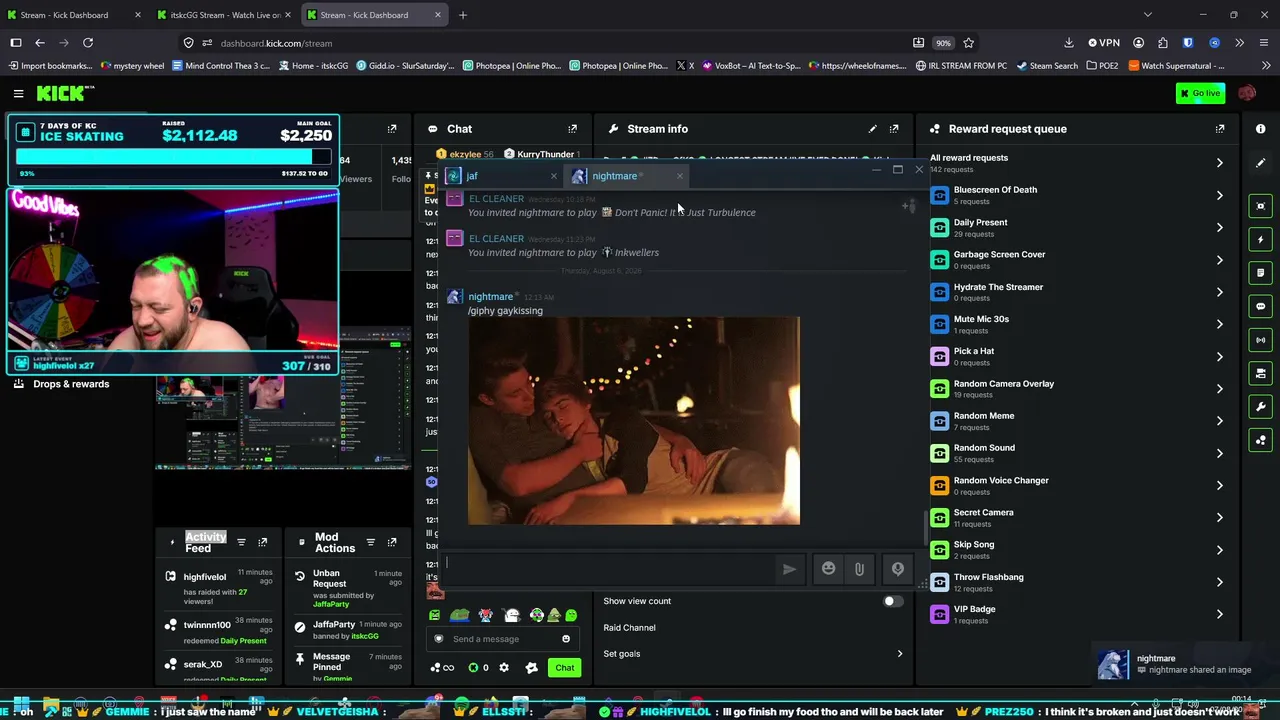Toggle the notes panel icon in right sidebar

[1260, 273]
